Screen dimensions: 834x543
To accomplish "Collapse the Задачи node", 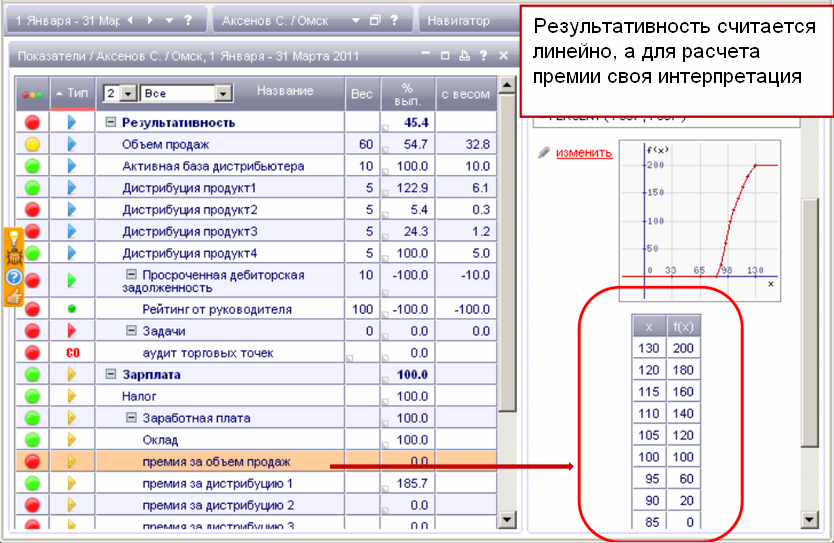I will (x=131, y=330).
